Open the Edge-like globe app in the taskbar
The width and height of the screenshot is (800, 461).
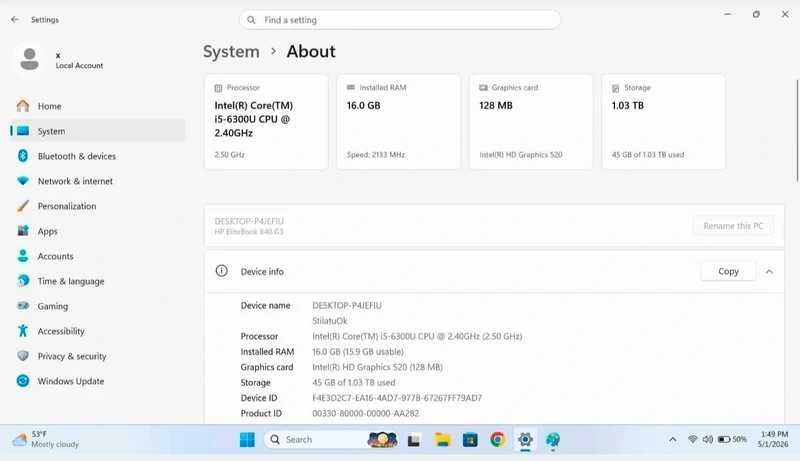point(553,440)
